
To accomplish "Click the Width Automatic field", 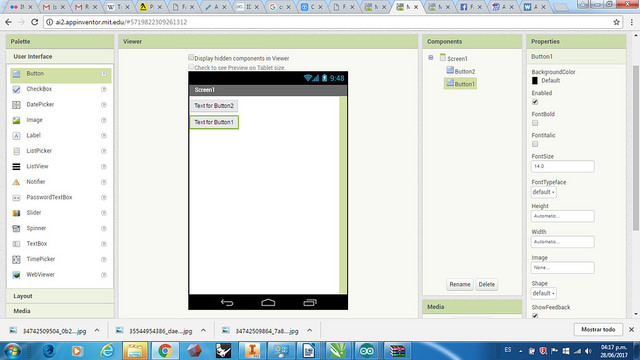I will [562, 242].
